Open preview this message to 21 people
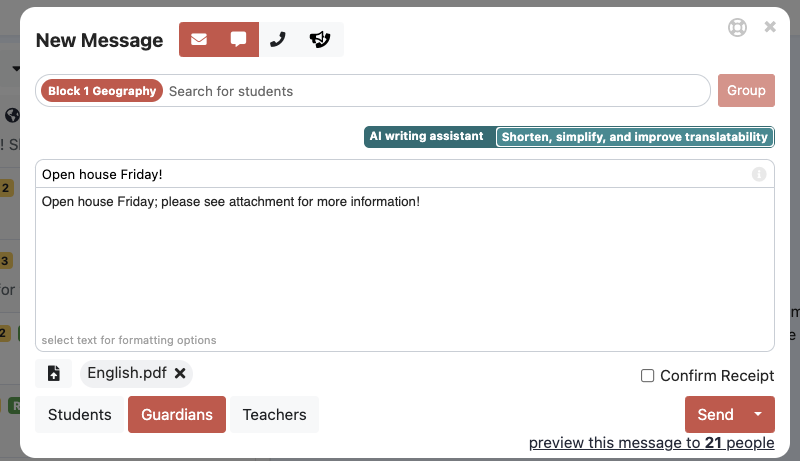800x461 pixels. click(x=652, y=443)
